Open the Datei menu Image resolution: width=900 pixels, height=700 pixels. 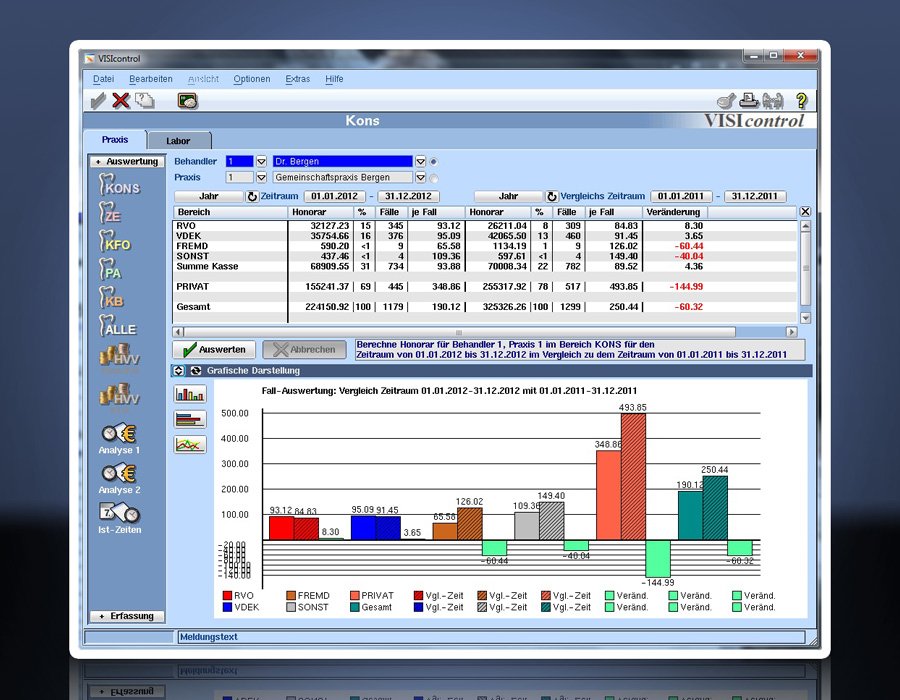(103, 79)
